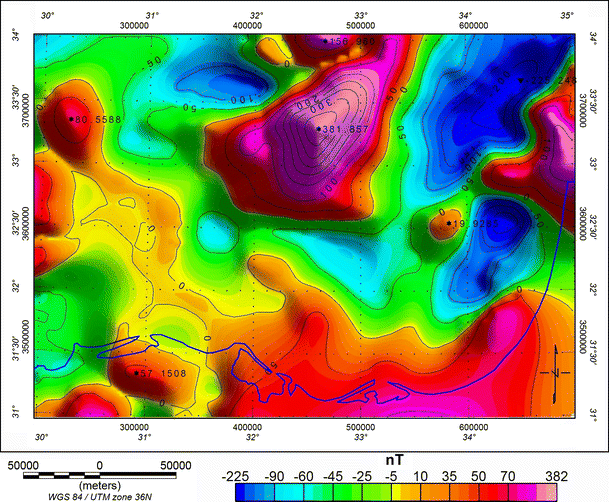The image size is (609, 502).
Task: Select 300000 easting label on the bottom axis
Action: (x=134, y=427)
